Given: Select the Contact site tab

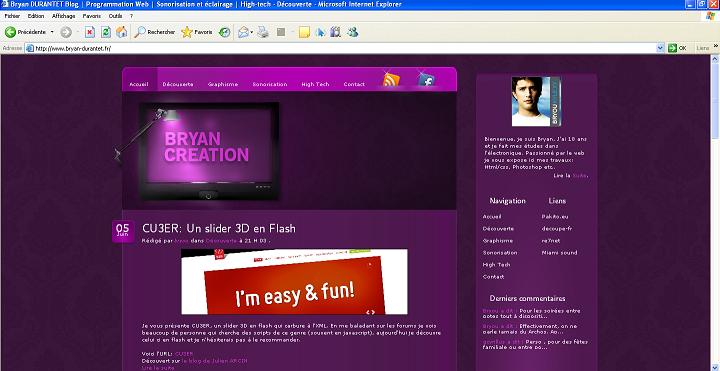Looking at the screenshot, I should tap(354, 84).
